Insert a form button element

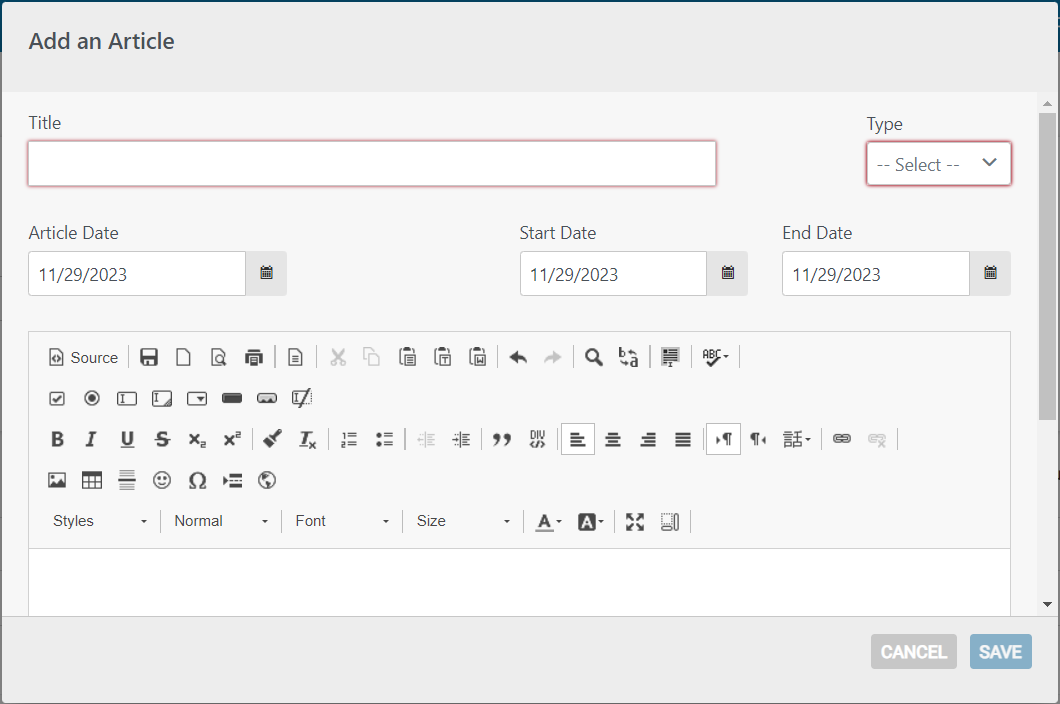click(232, 398)
